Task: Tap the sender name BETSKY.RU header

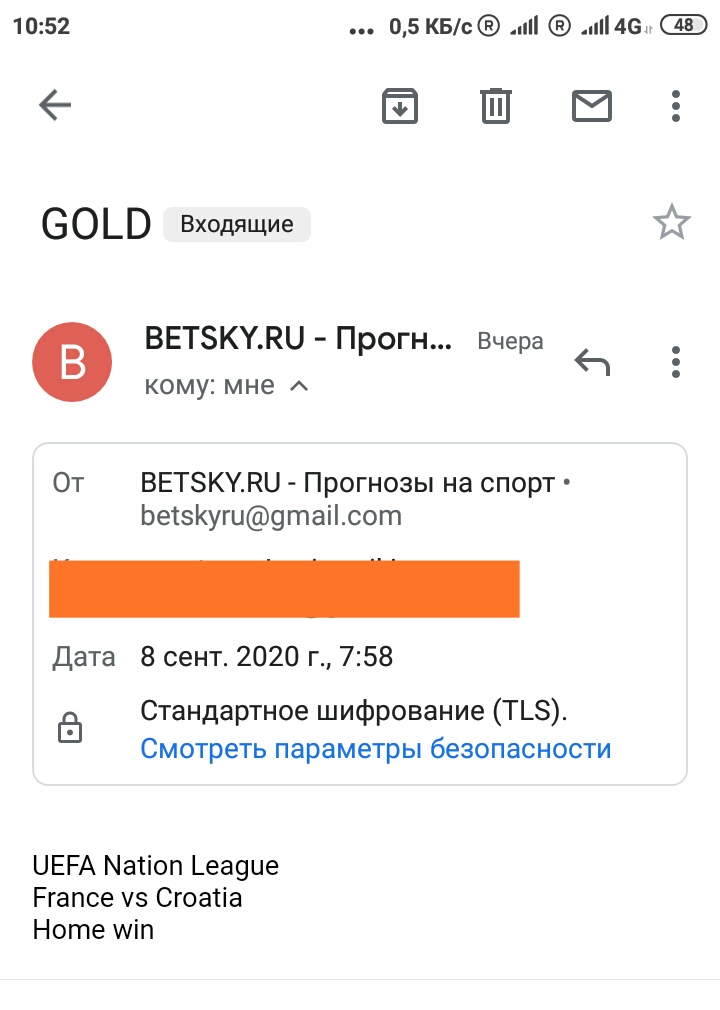Action: click(298, 338)
